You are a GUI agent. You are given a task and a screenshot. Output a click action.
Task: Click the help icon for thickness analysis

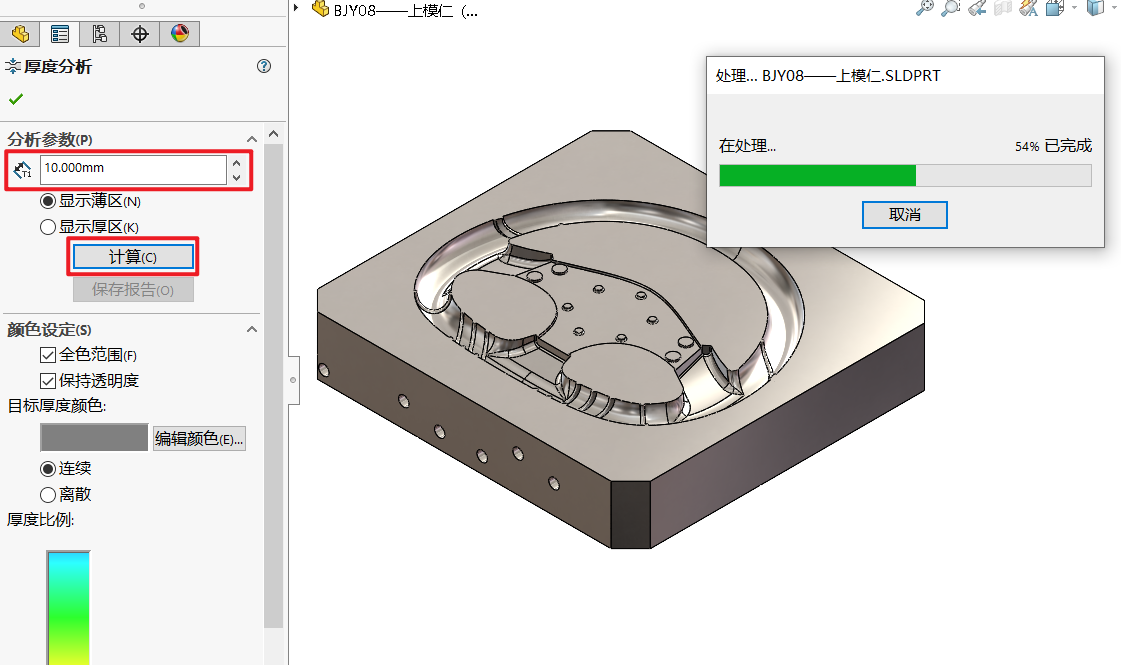pyautogui.click(x=264, y=67)
